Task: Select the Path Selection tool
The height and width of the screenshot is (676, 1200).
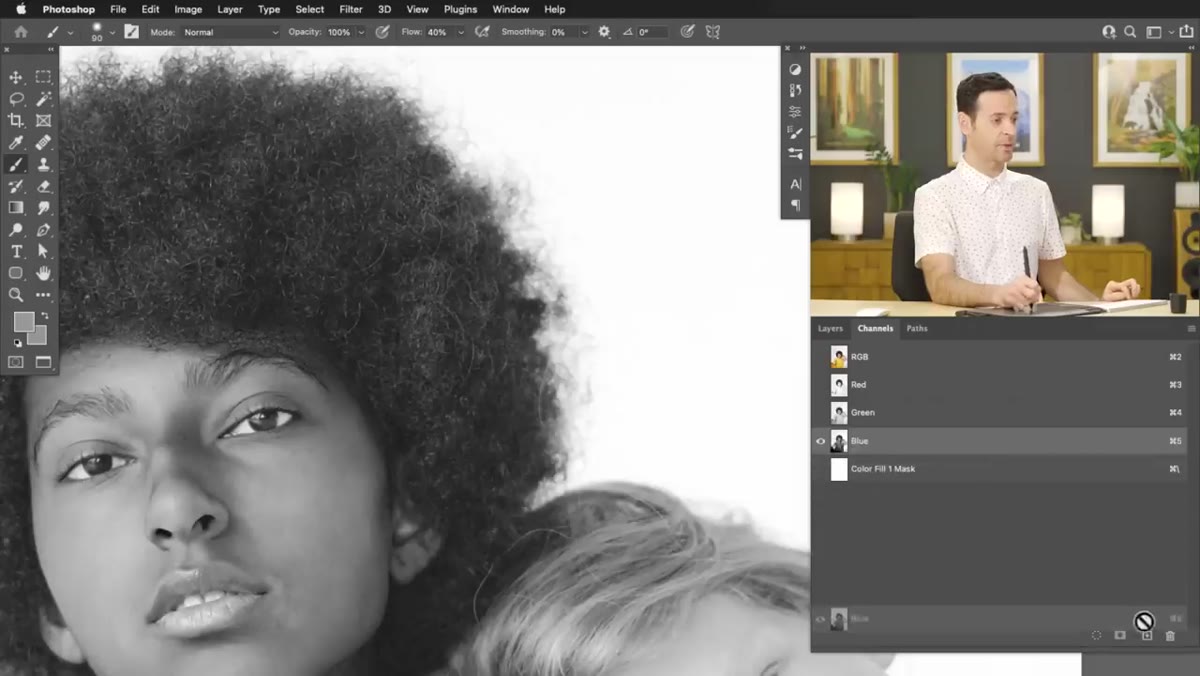Action: 43,252
